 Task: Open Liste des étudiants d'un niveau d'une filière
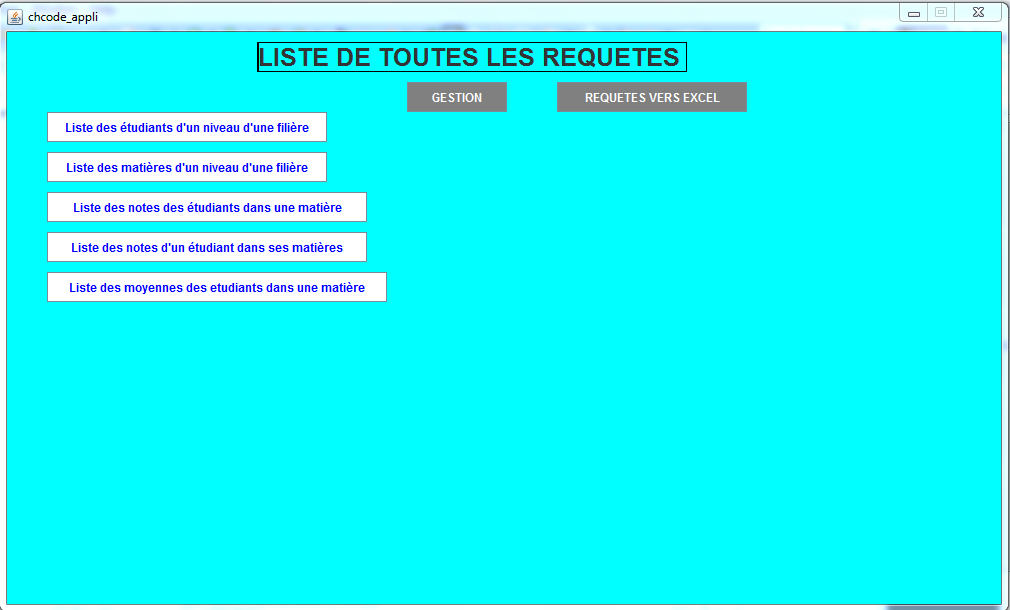tap(187, 128)
